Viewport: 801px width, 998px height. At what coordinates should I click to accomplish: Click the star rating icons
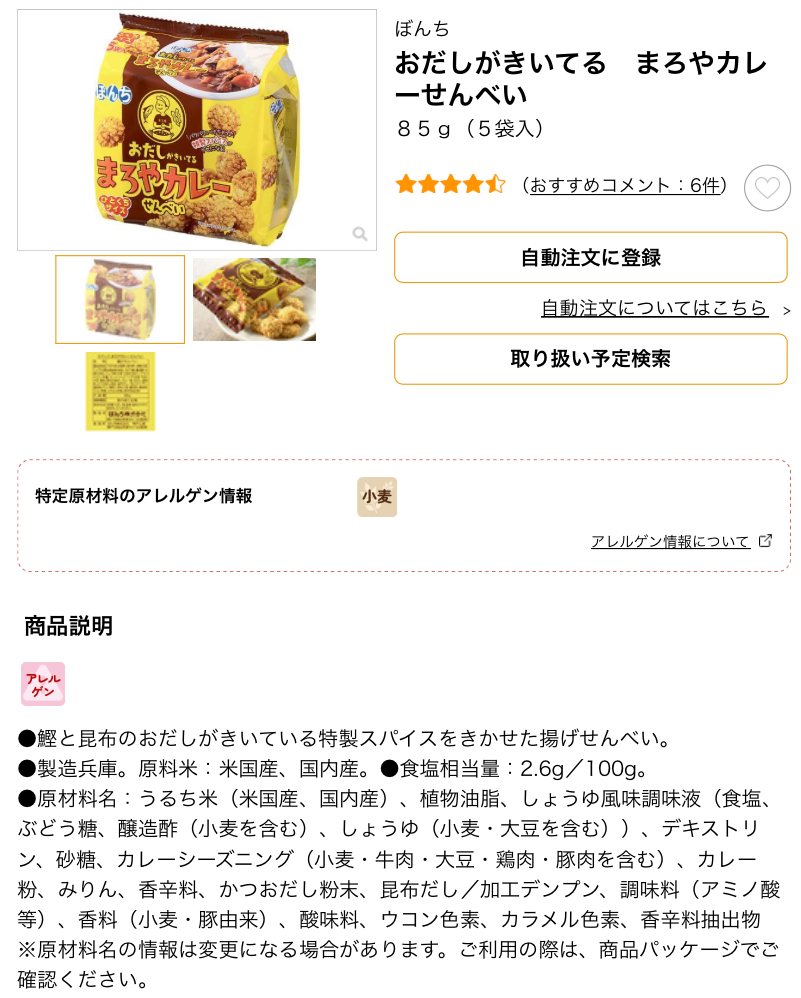(450, 185)
